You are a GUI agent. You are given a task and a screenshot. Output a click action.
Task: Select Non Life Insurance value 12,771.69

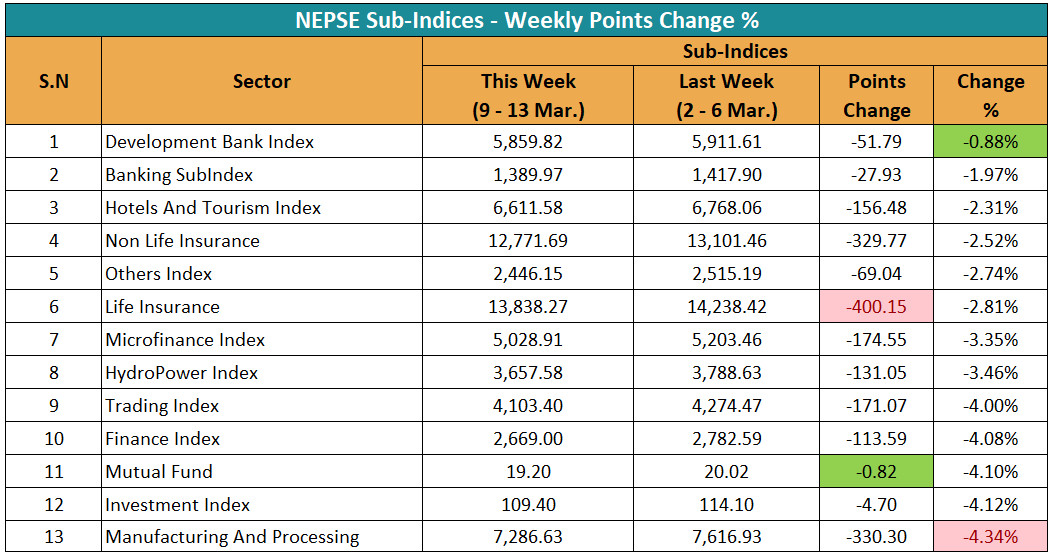(528, 241)
